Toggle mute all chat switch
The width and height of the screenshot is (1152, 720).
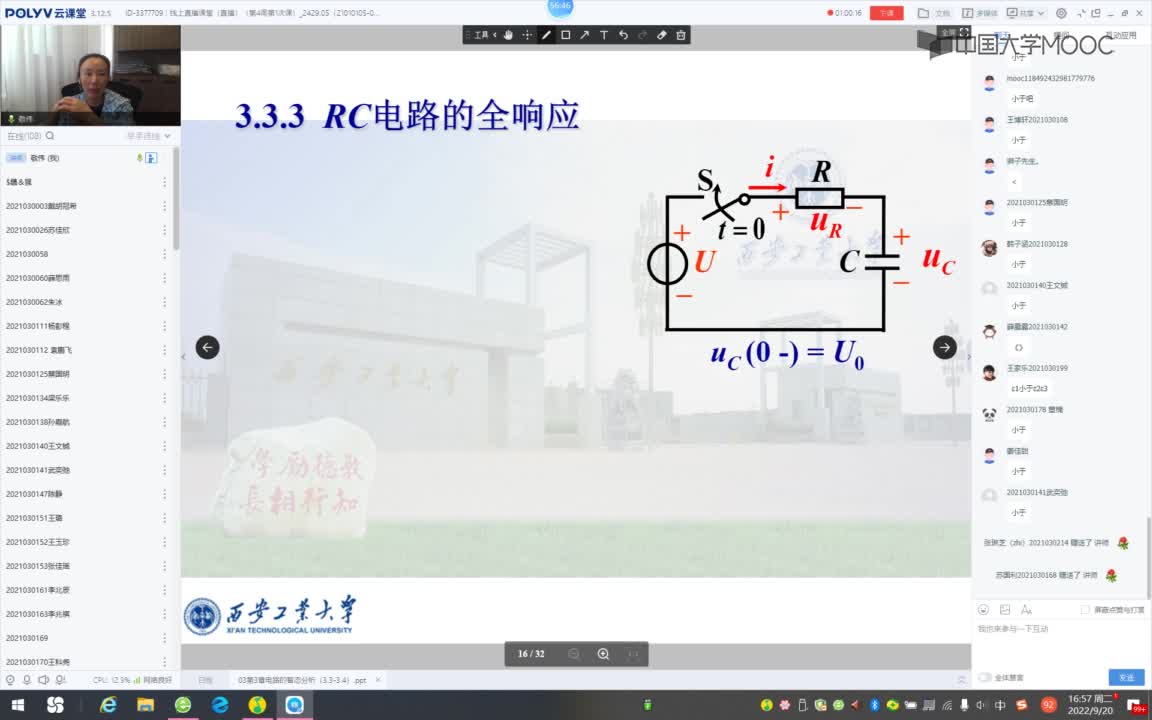click(985, 677)
